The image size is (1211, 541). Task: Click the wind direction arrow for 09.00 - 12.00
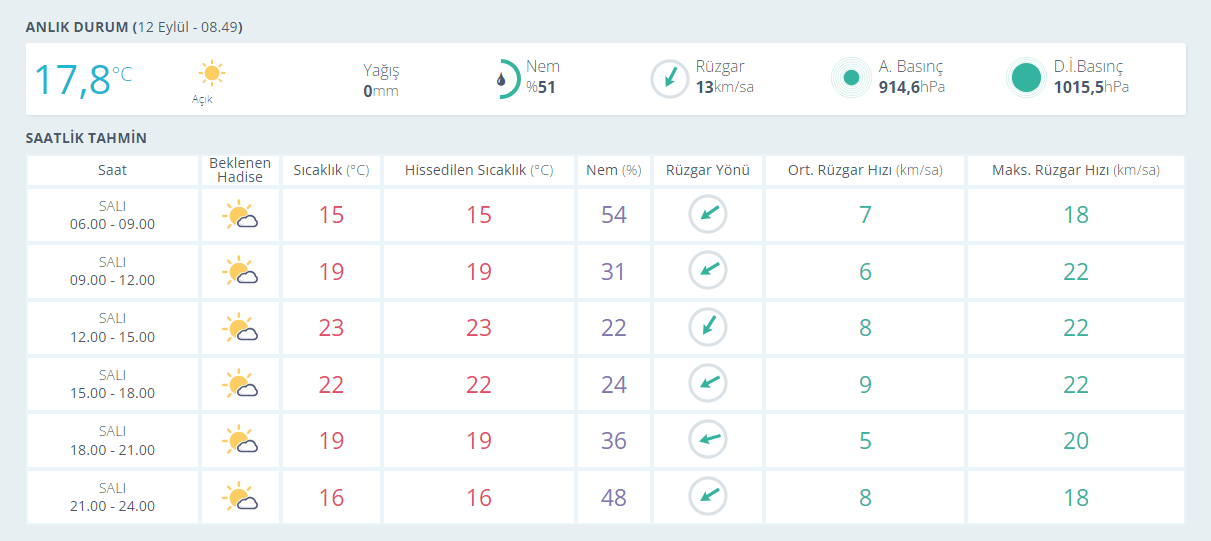coord(708,270)
